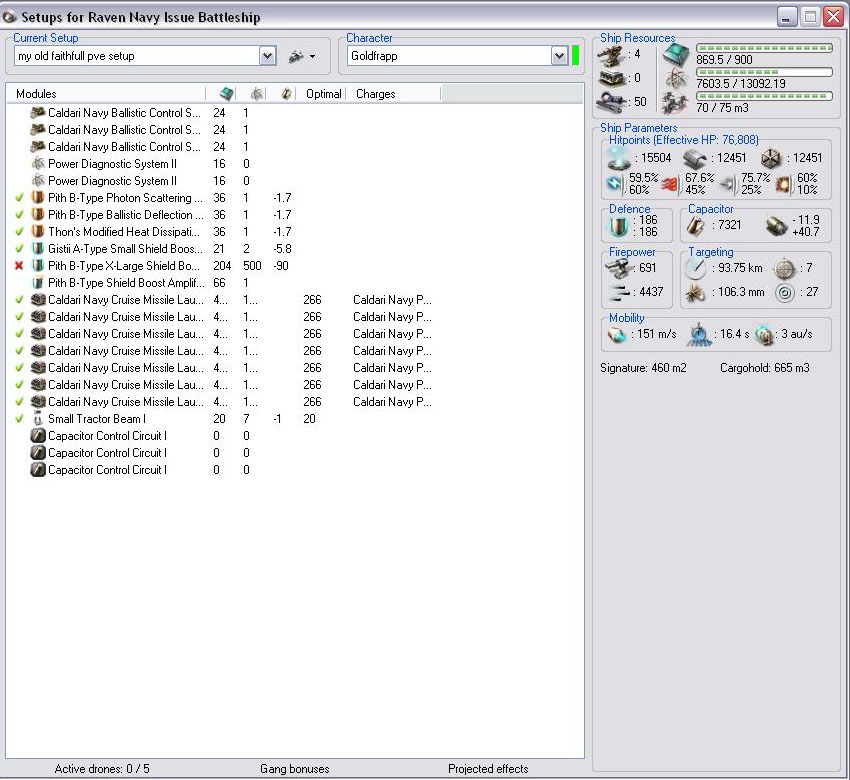Click the explosive resistance icon 60%
850x780 pixels.
click(784, 184)
